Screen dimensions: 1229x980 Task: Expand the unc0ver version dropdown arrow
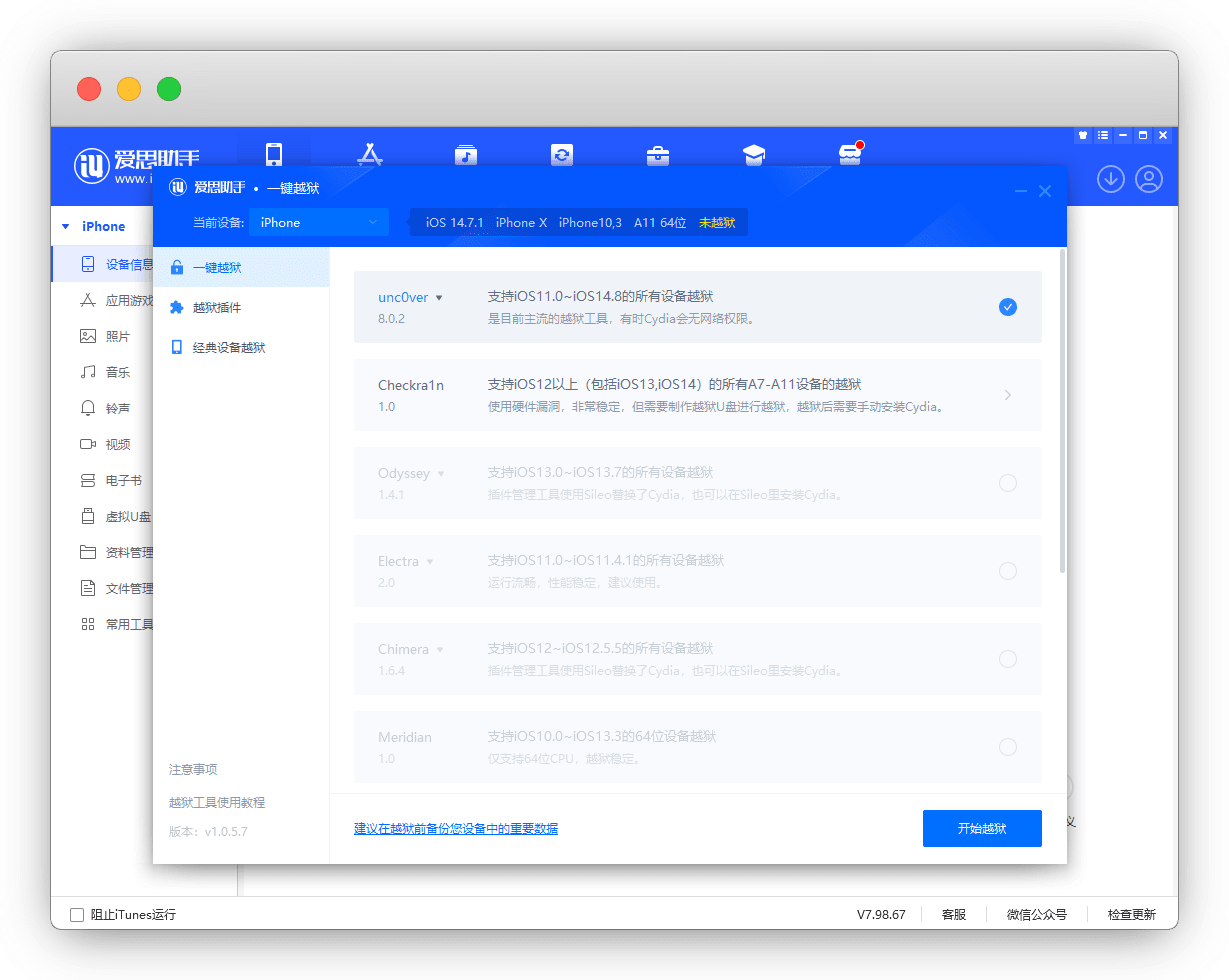(439, 297)
